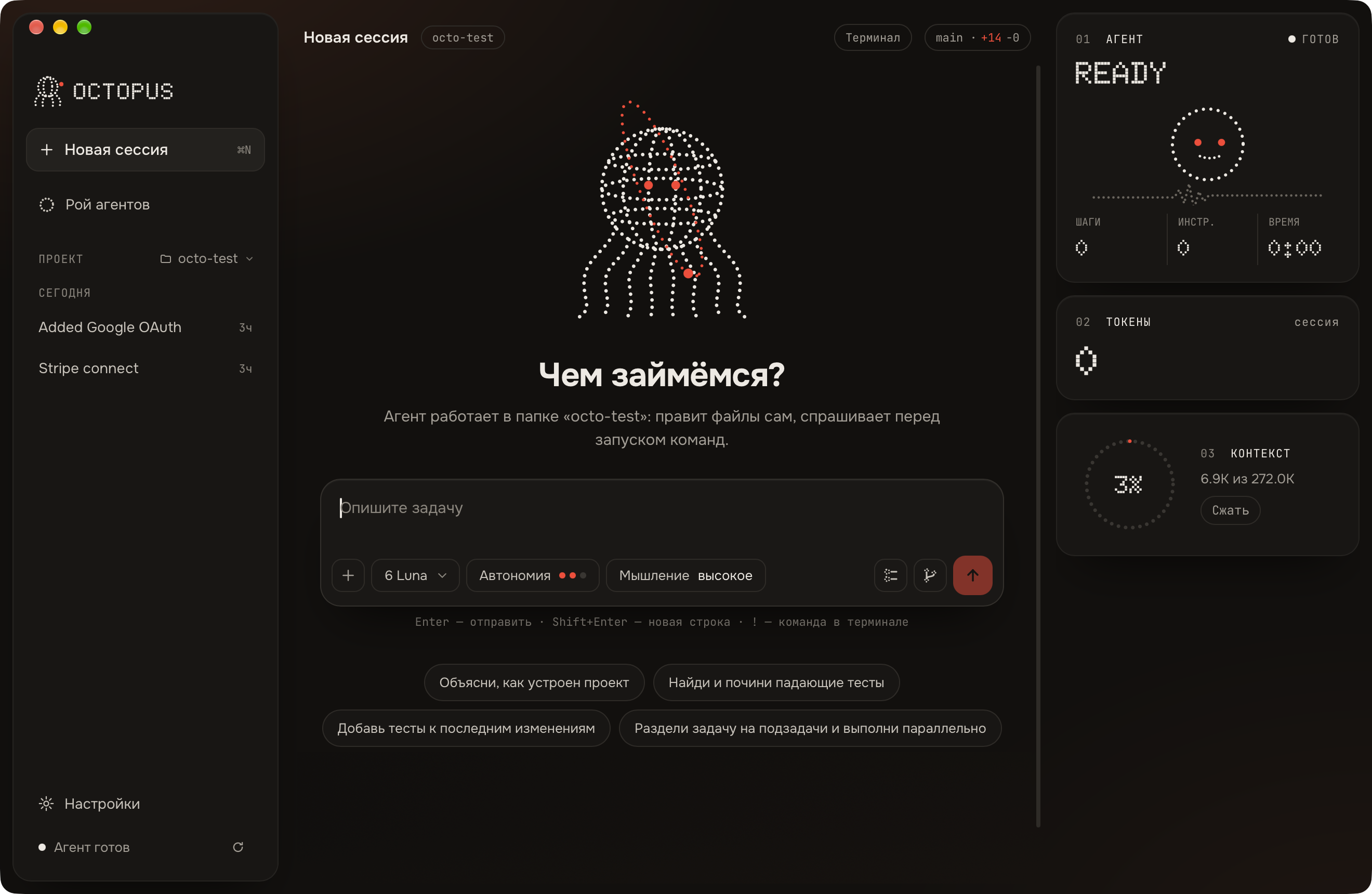Click the Агент готов status text

91,847
